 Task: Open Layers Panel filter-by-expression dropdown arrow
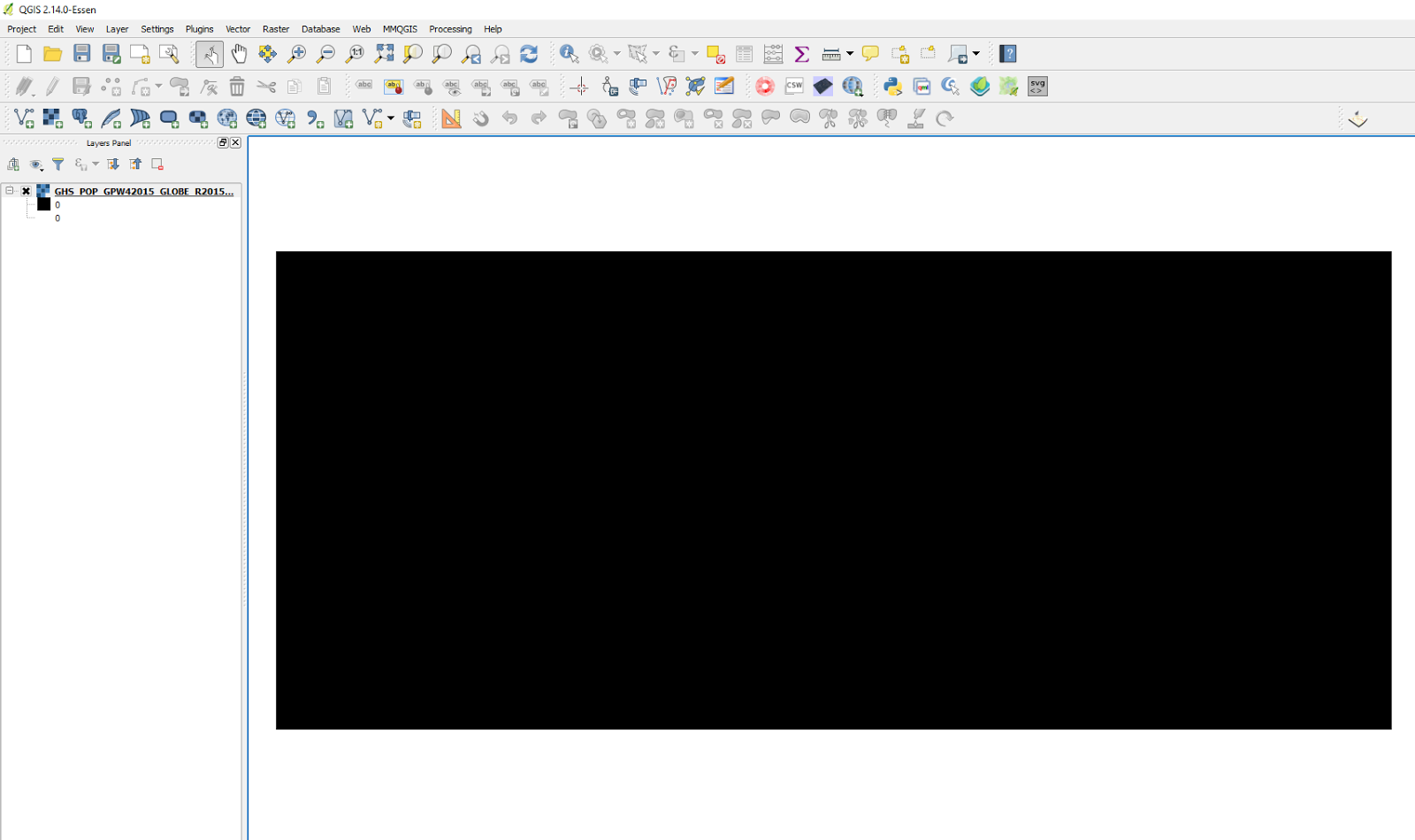click(x=96, y=164)
